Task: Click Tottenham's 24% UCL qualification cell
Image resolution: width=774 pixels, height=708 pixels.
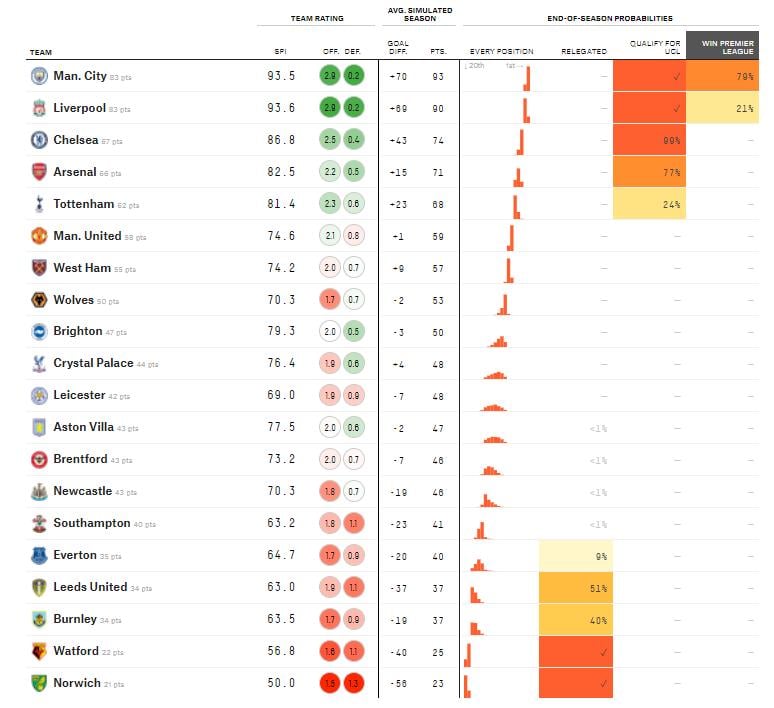Action: (650, 204)
